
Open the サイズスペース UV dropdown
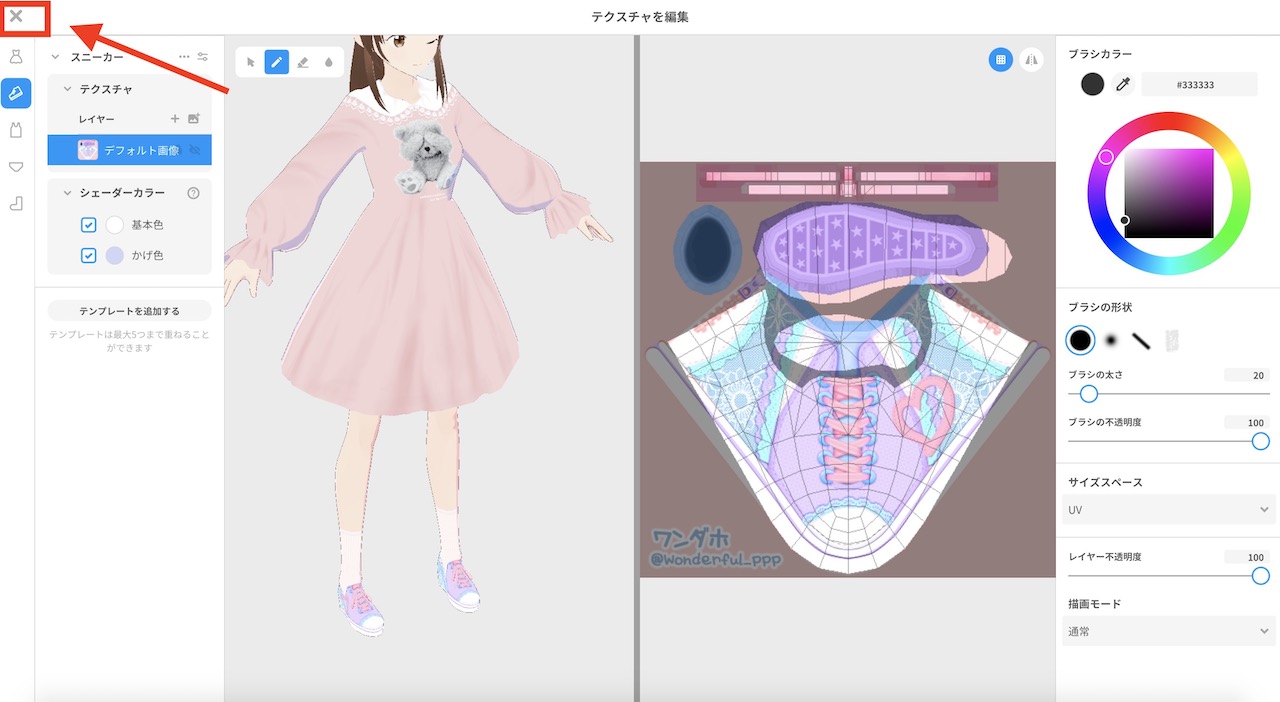[x=1167, y=510]
